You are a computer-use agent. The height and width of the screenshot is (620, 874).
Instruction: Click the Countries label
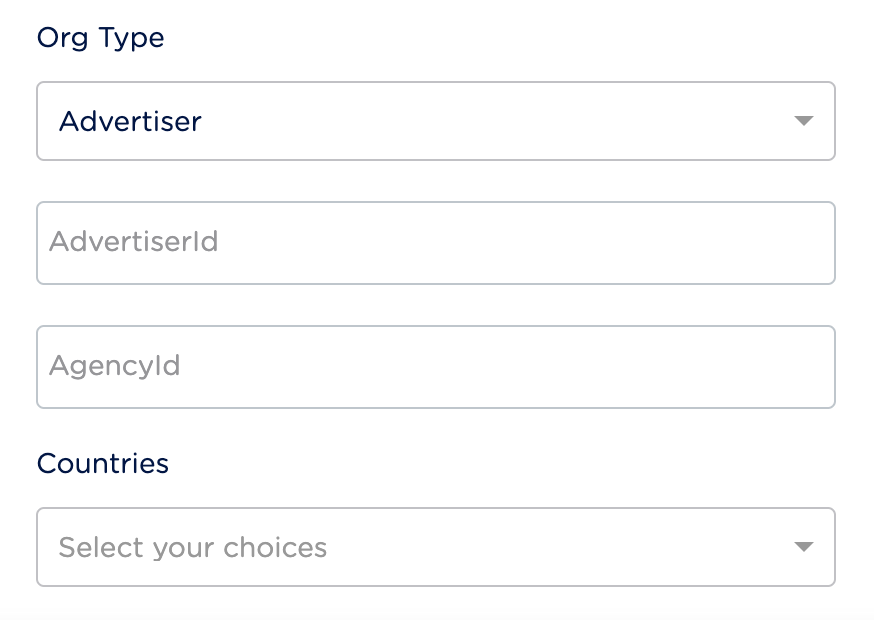[103, 463]
